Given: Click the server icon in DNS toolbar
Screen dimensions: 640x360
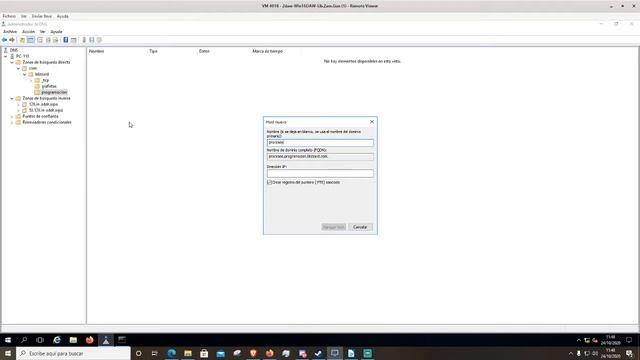Looking at the screenshot, I should tap(84, 40).
